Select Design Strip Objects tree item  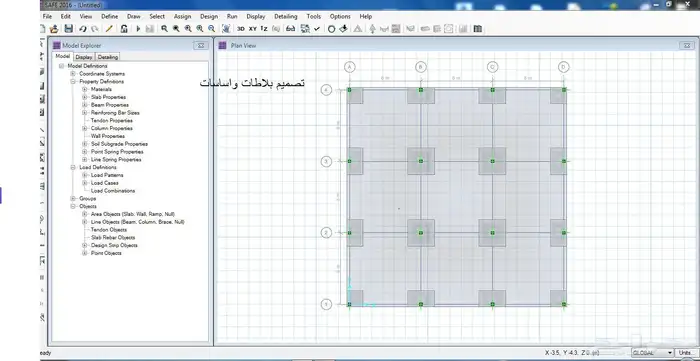tap(114, 245)
